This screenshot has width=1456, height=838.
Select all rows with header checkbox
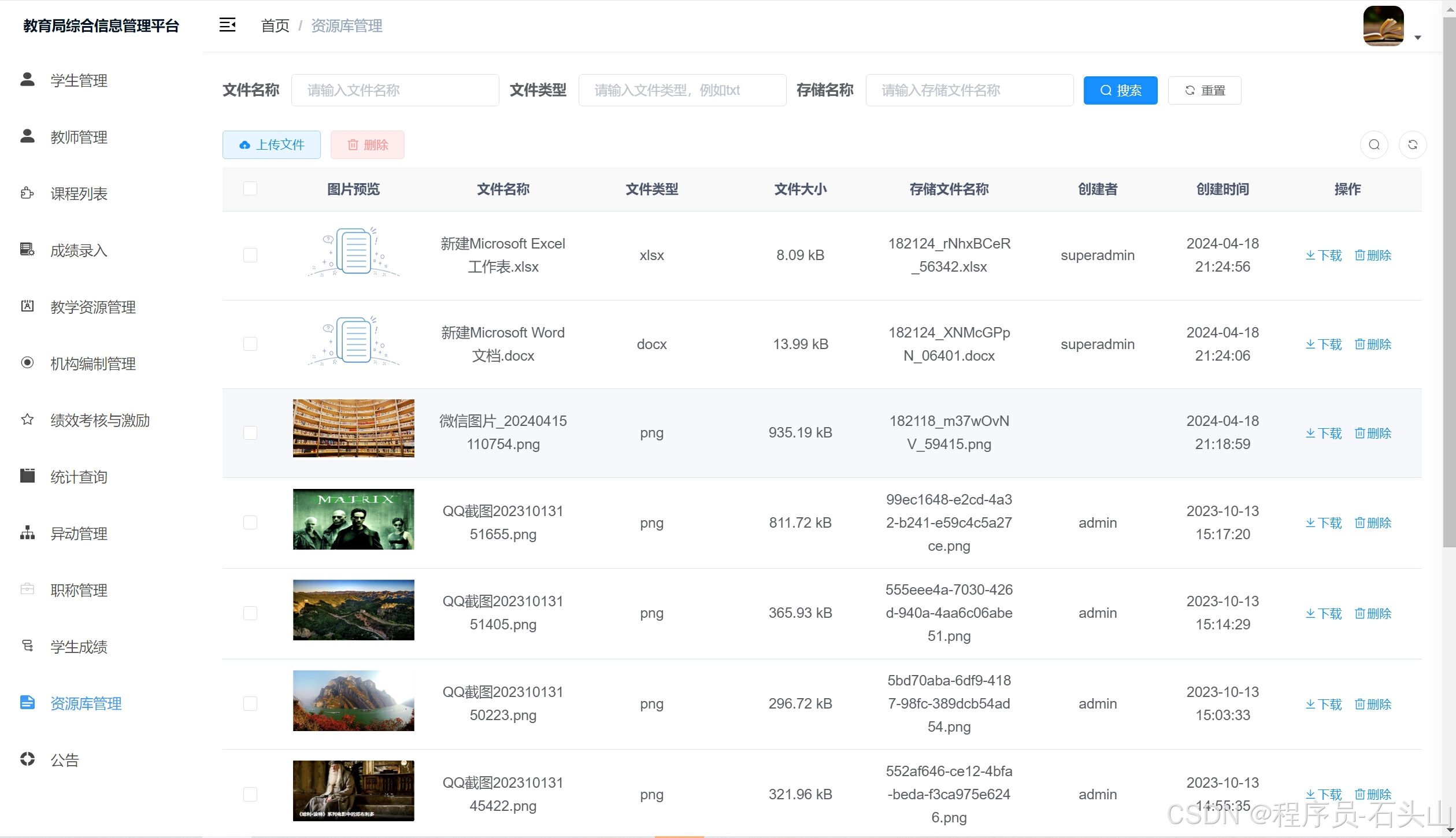[250, 188]
